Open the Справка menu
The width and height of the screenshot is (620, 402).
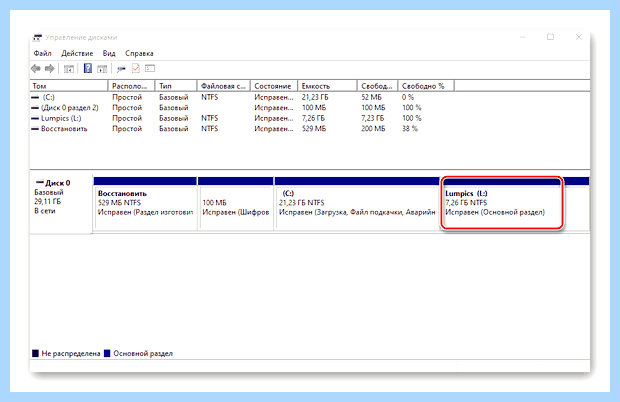click(139, 53)
